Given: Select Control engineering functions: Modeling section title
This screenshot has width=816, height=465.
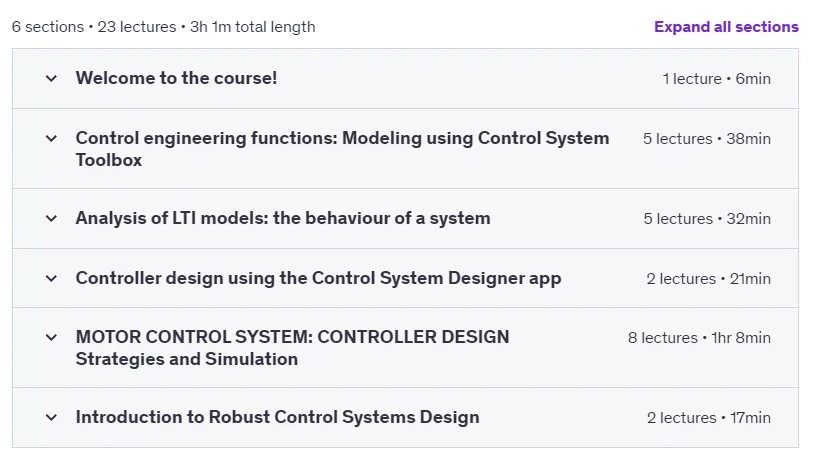Looking at the screenshot, I should tap(342, 149).
